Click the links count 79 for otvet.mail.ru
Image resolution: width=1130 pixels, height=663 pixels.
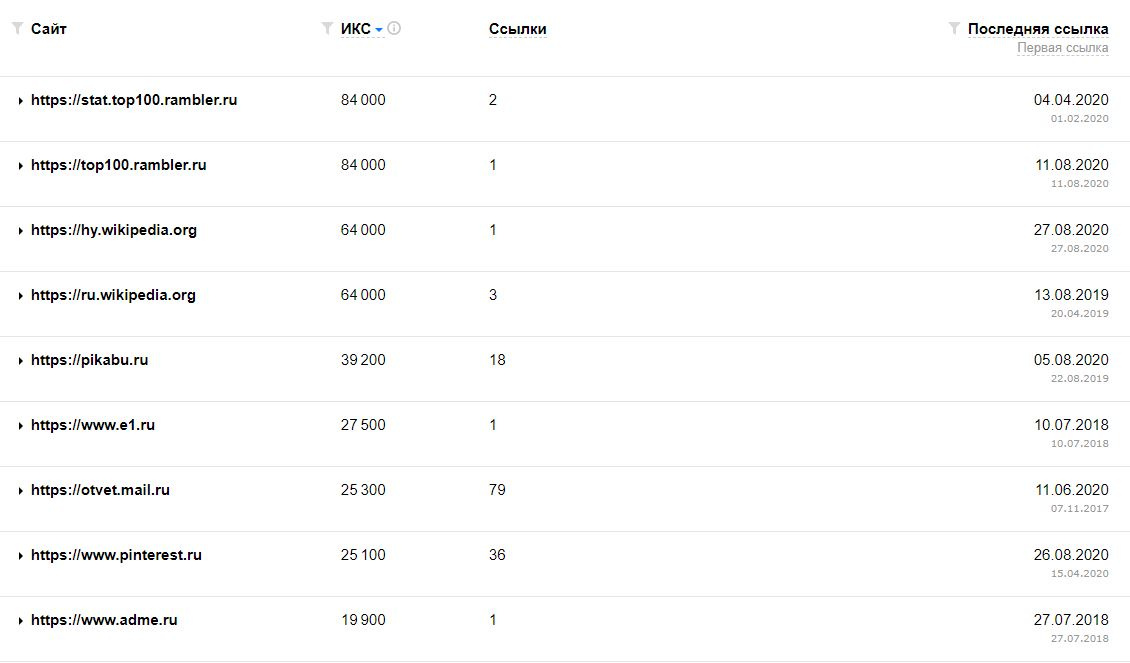[x=497, y=490]
